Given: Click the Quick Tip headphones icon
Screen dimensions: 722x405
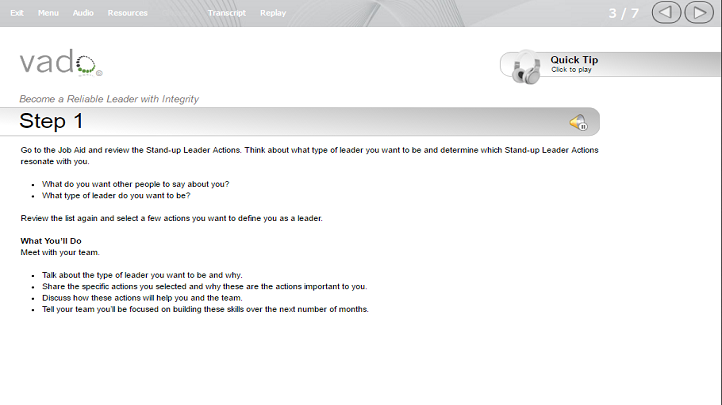Looking at the screenshot, I should (526, 68).
